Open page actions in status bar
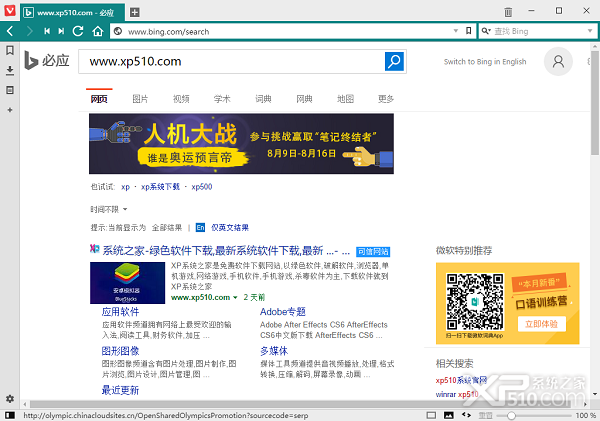The image size is (600, 421). click(x=466, y=415)
